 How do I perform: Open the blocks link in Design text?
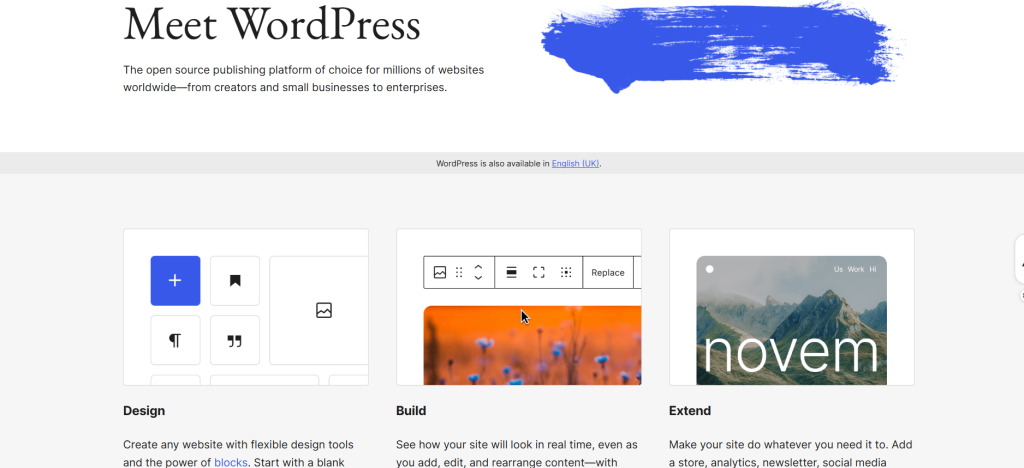pyautogui.click(x=231, y=462)
